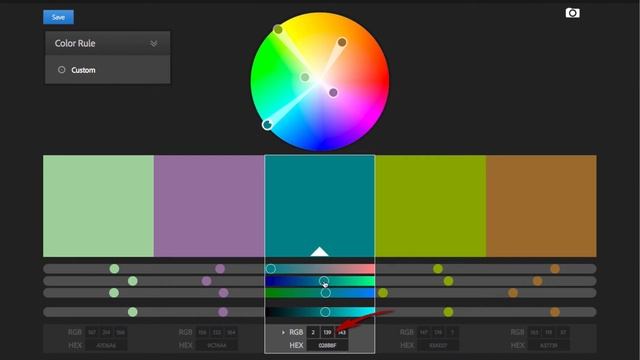
Task: Click the light green swatch HEX field
Action: pos(106,345)
